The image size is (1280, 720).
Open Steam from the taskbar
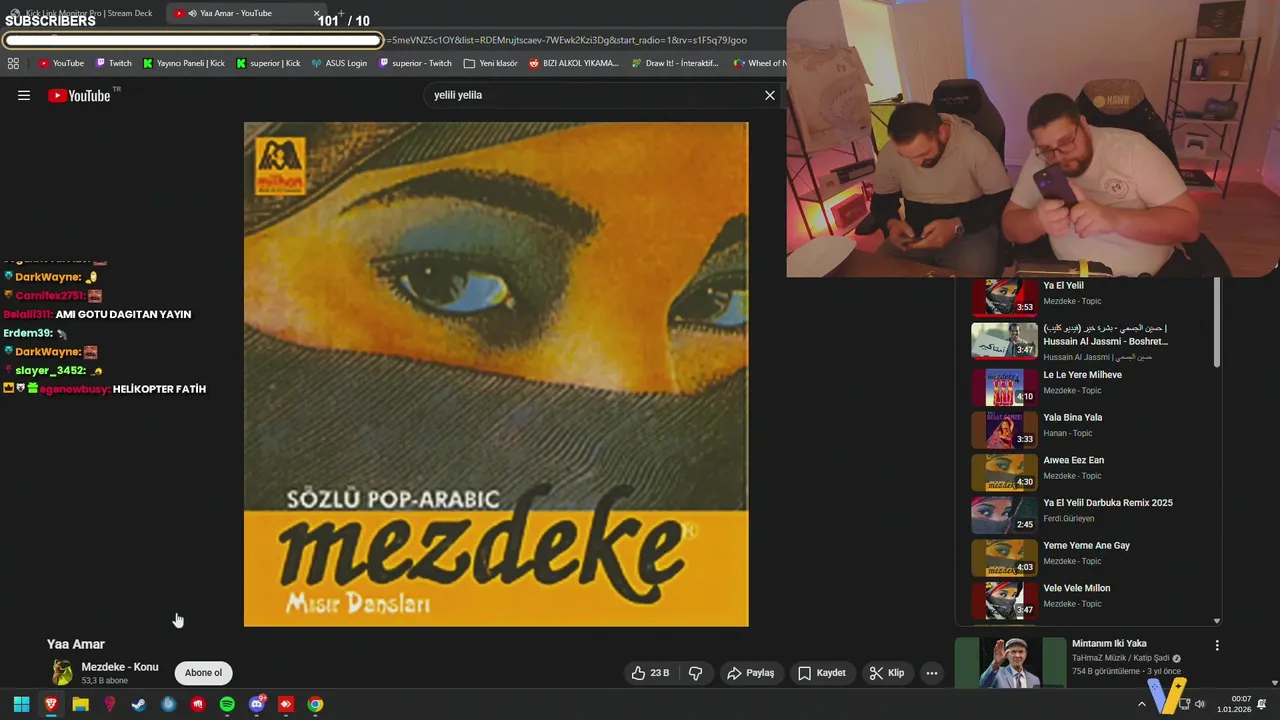pos(139,704)
